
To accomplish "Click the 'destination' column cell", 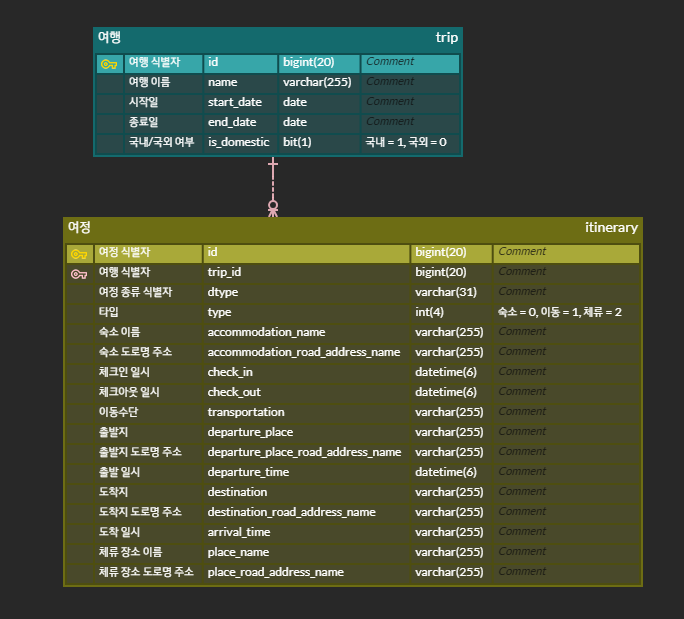I will point(307,493).
